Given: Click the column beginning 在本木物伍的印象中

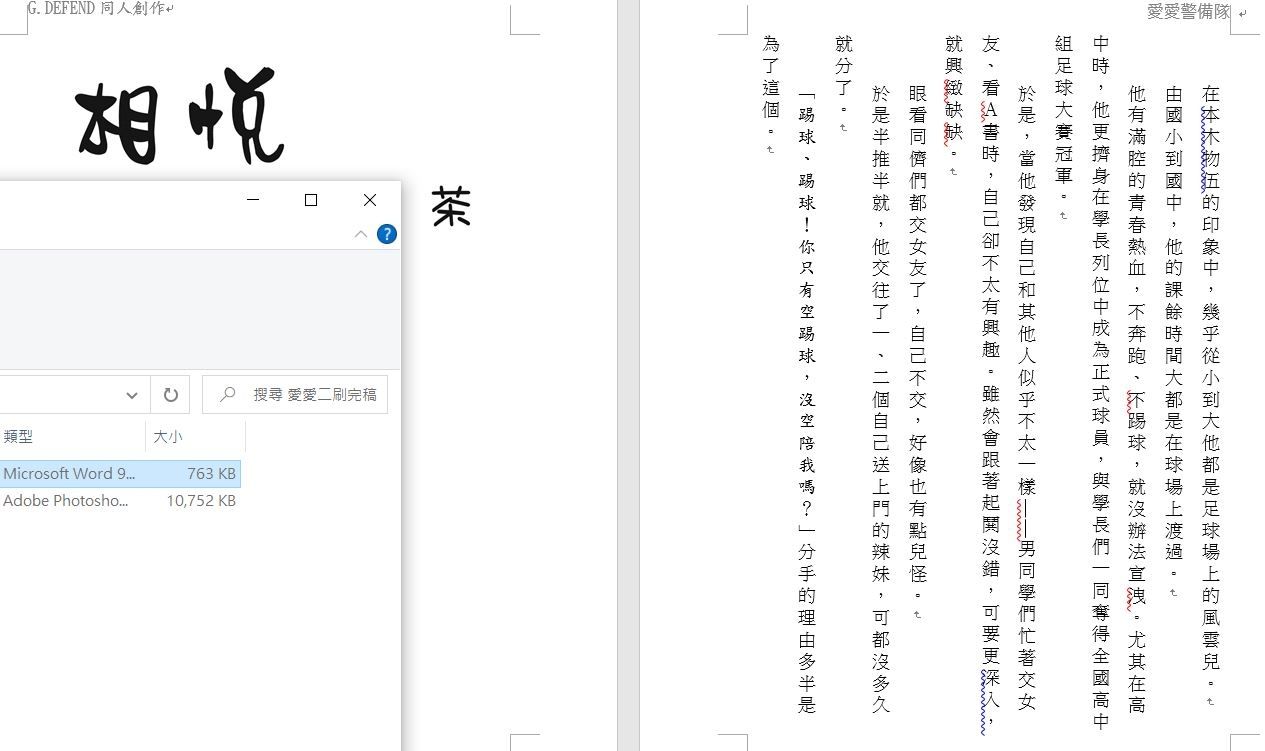Looking at the screenshot, I should (x=1211, y=388).
